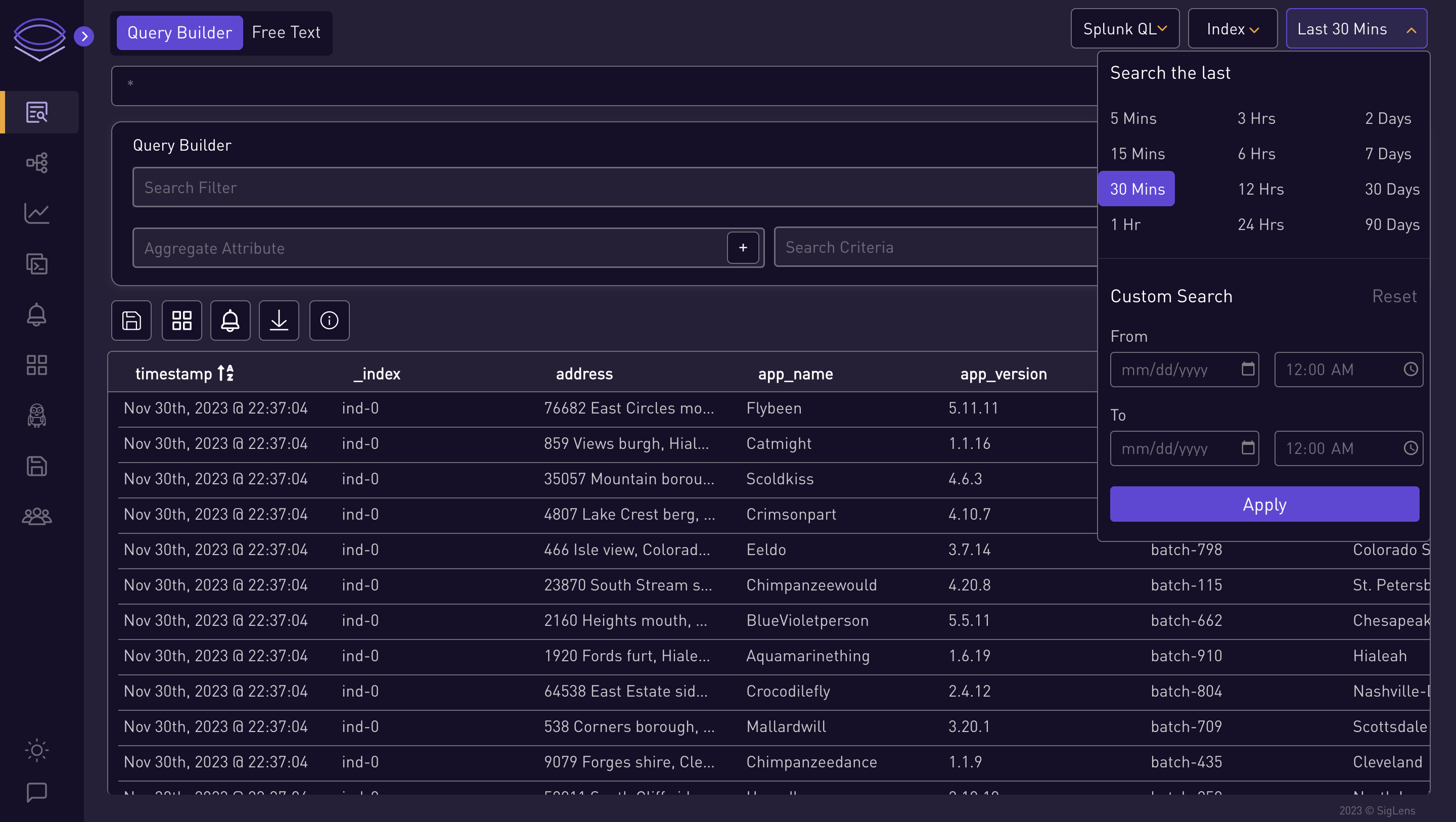This screenshot has width=1456, height=822.
Task: Select 2 Days time range
Action: click(1388, 118)
